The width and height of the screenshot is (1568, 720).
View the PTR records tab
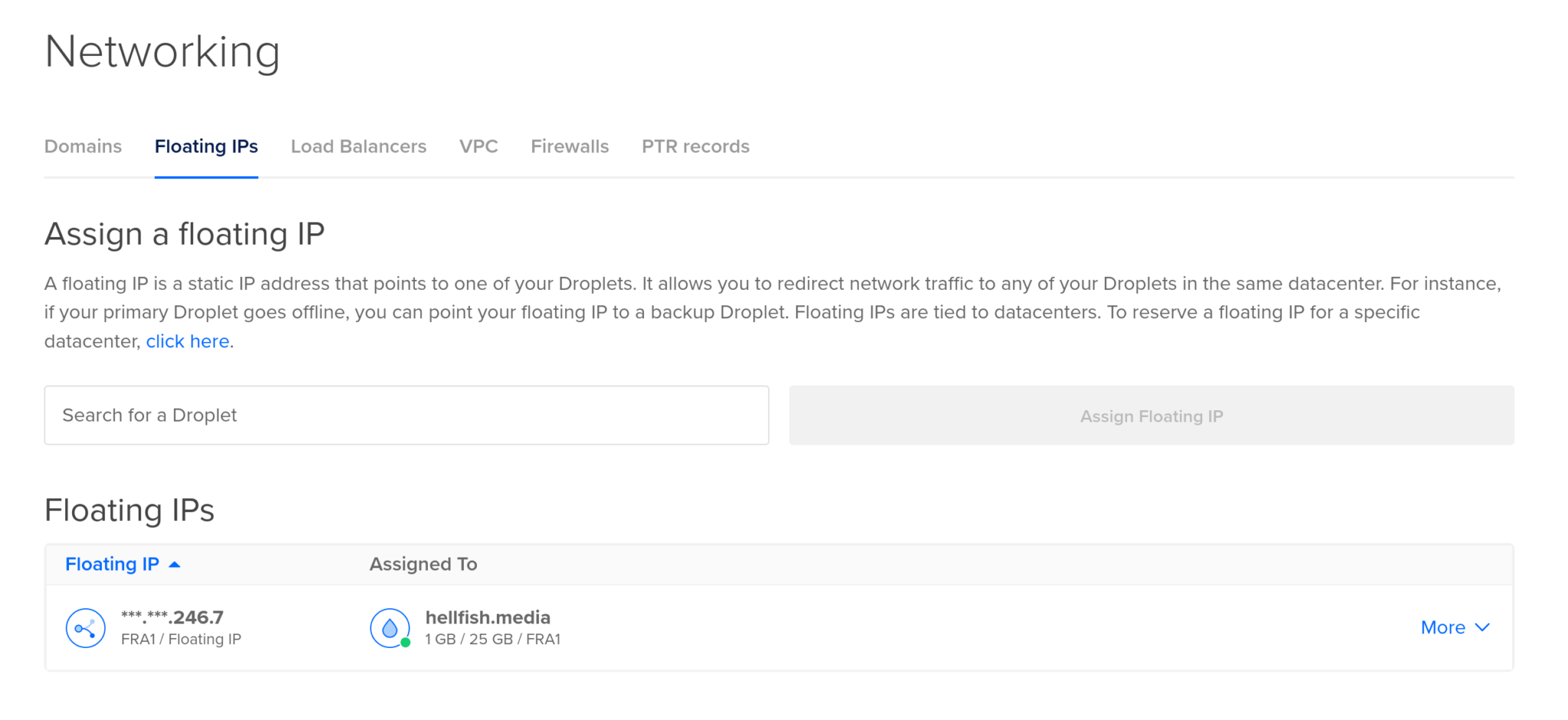pyautogui.click(x=695, y=146)
